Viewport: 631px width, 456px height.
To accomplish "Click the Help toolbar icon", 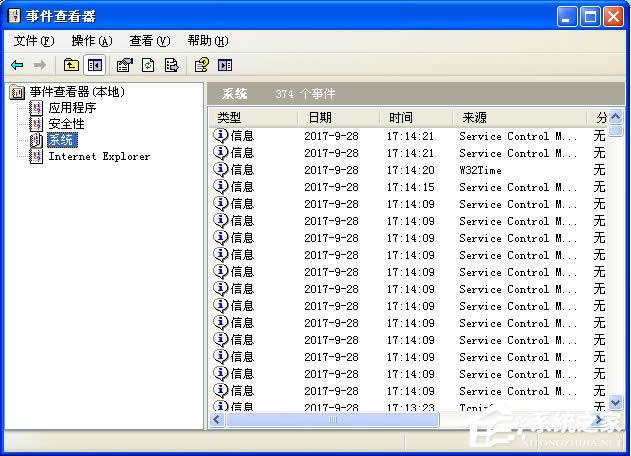I will (x=201, y=65).
